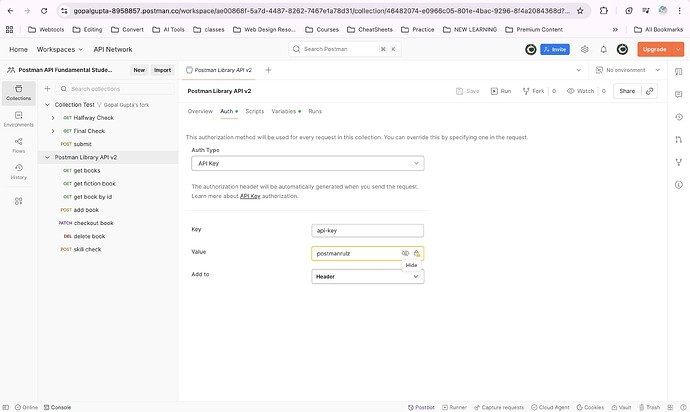Switch to the Runs tab

(315, 111)
